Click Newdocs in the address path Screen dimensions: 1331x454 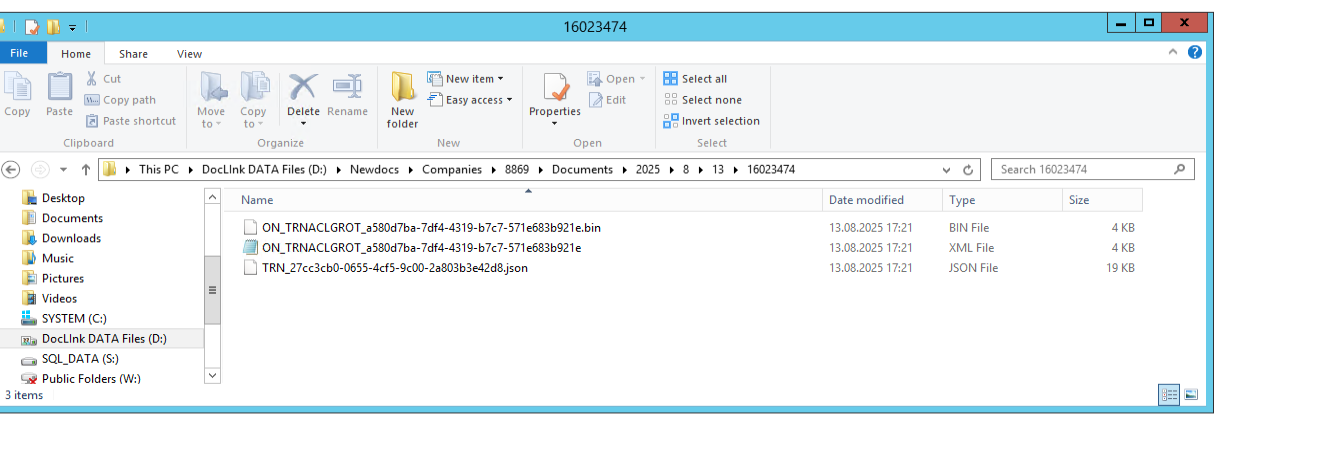374,169
